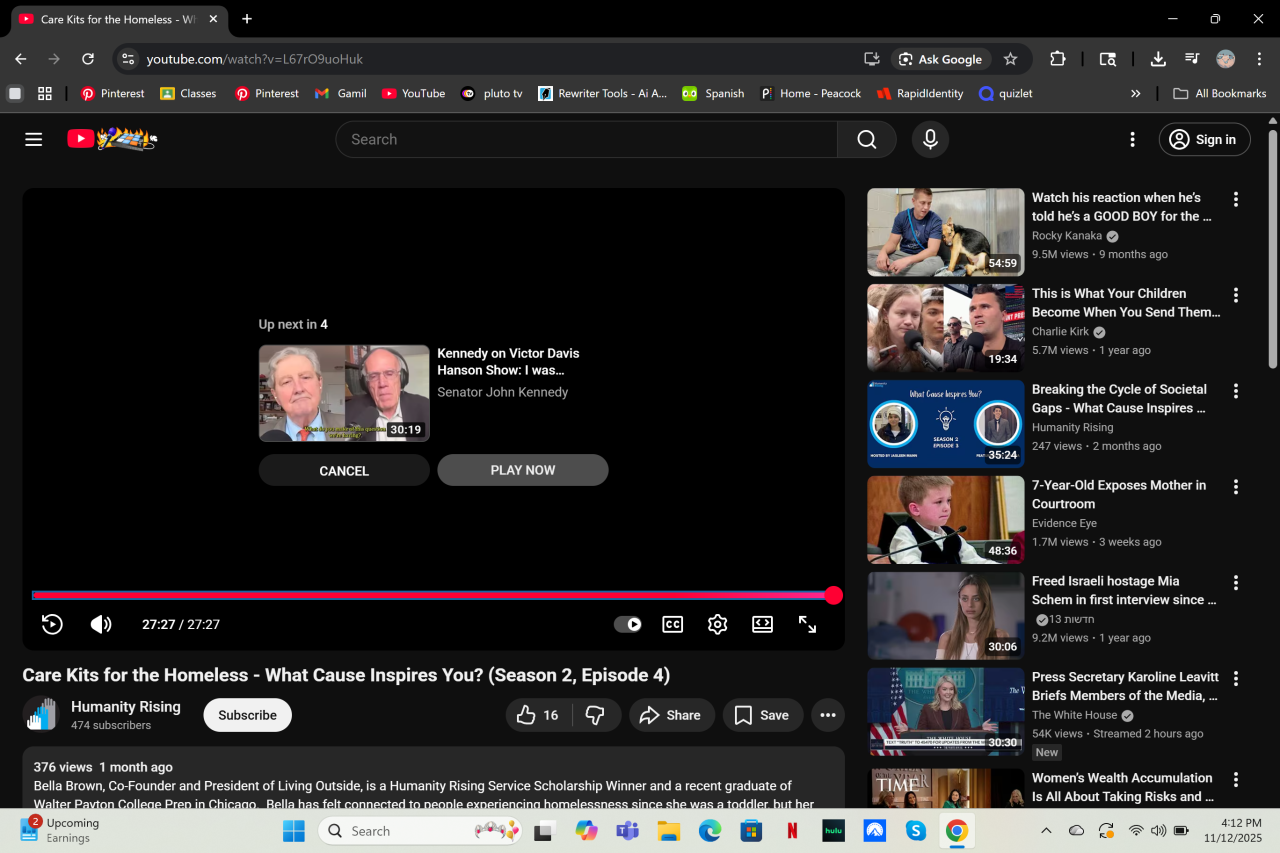Dislike the video with thumbs down

[595, 715]
